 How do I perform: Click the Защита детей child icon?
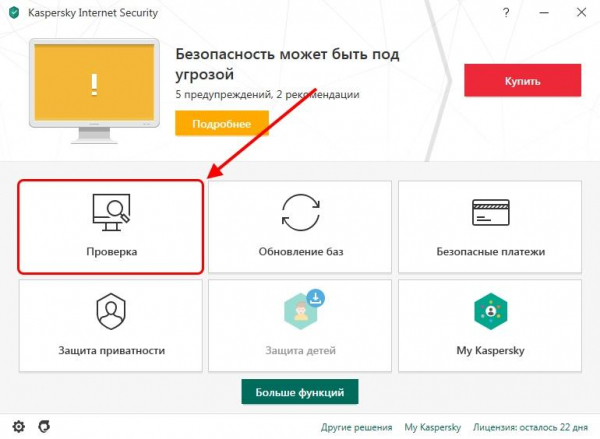pos(301,314)
